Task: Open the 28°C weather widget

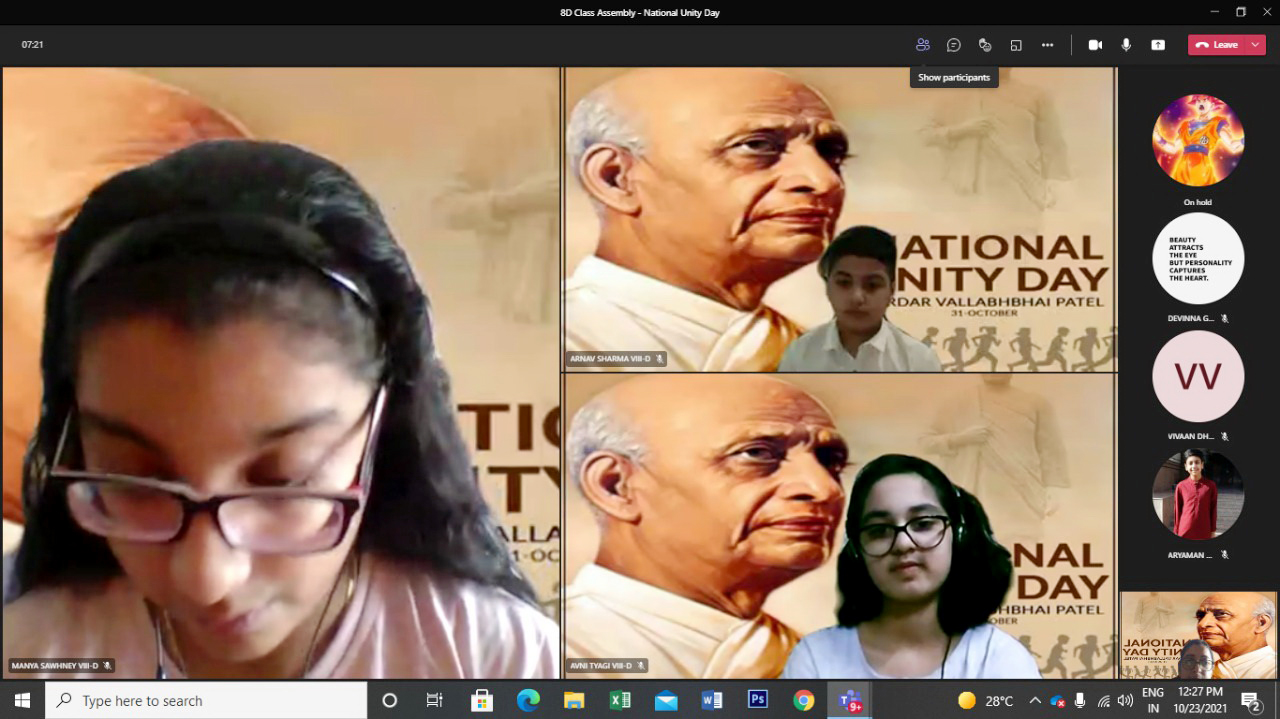Action: point(986,700)
